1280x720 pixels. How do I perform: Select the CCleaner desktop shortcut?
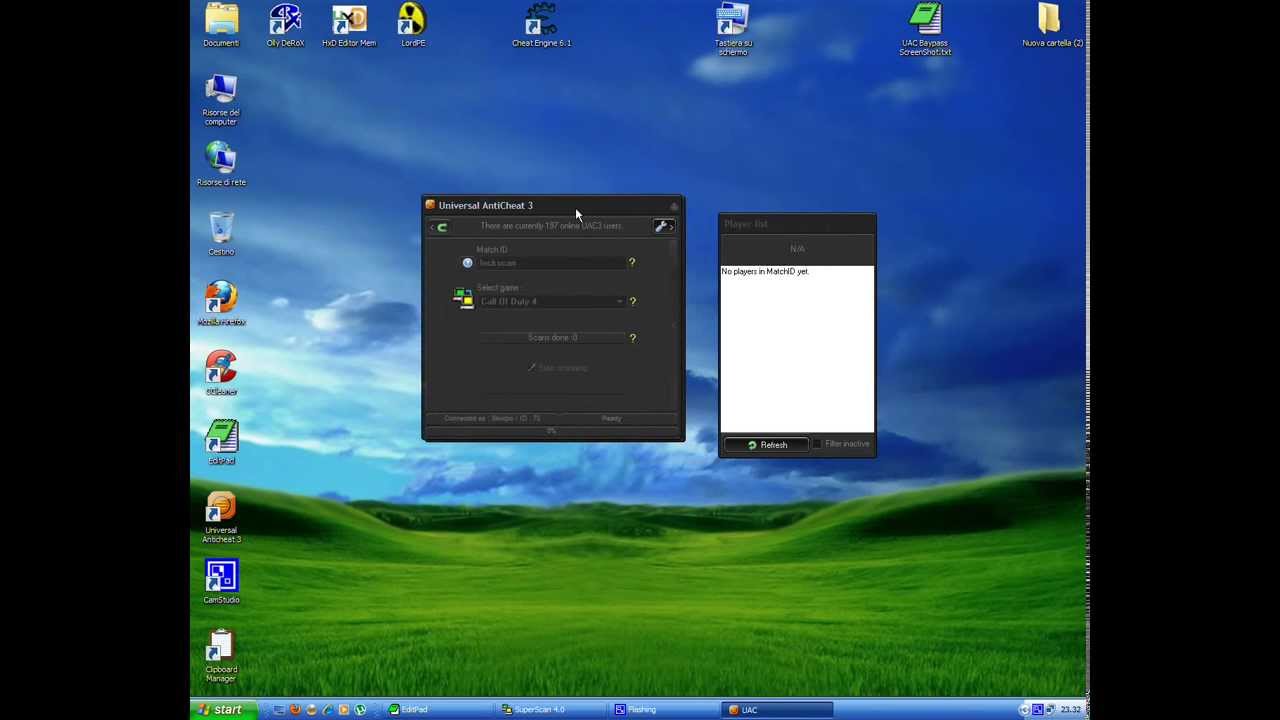221,373
